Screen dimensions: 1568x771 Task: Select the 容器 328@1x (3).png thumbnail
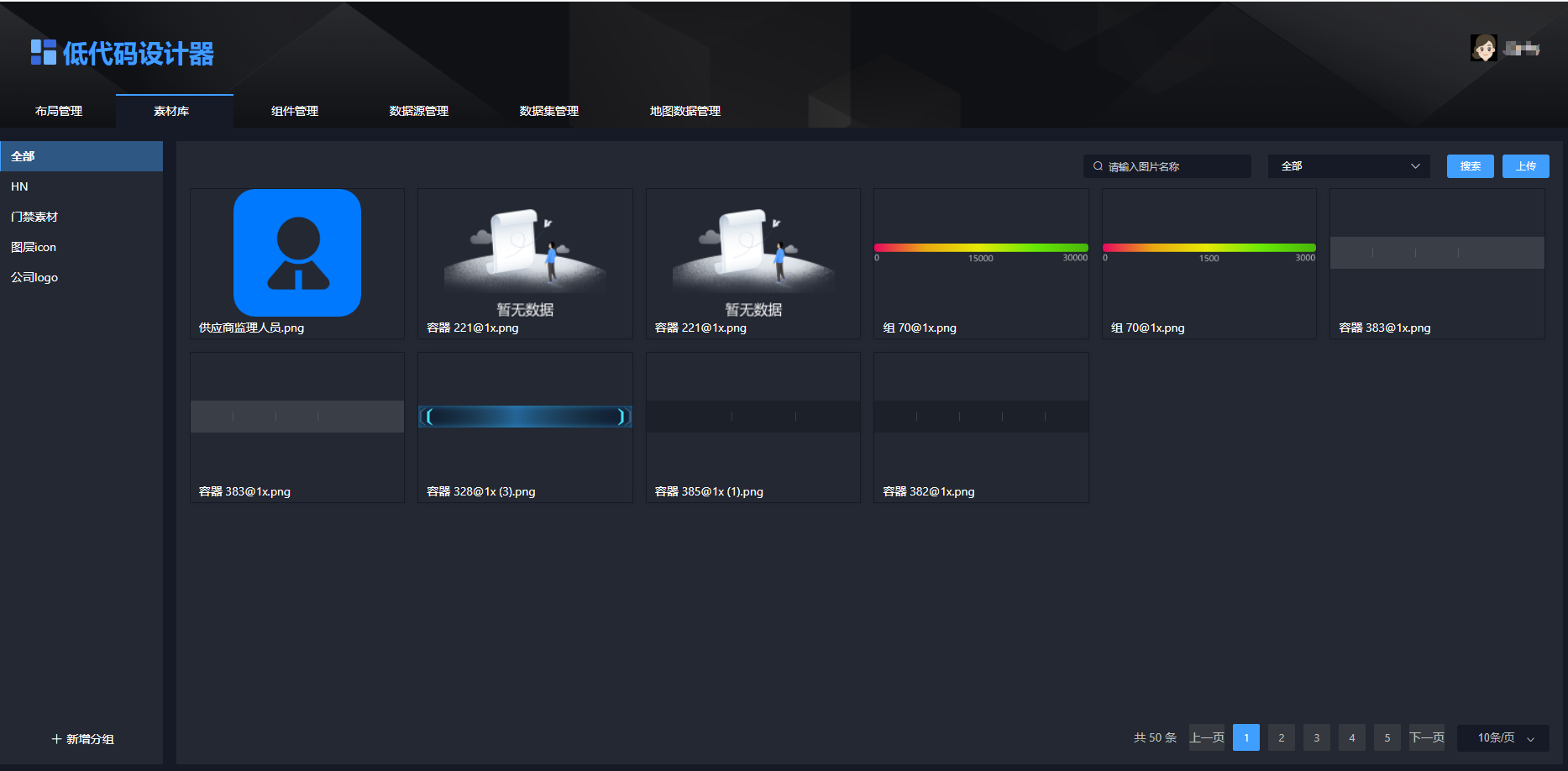pyautogui.click(x=525, y=427)
